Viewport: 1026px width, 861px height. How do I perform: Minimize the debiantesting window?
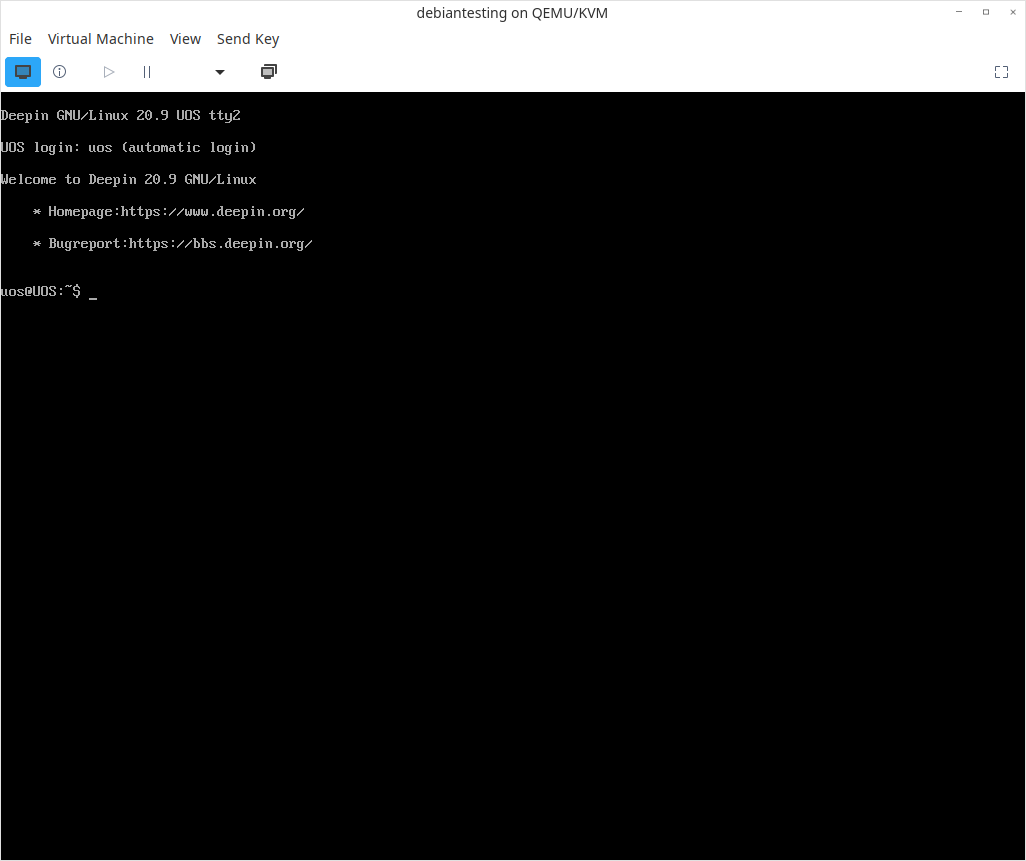tap(959, 12)
